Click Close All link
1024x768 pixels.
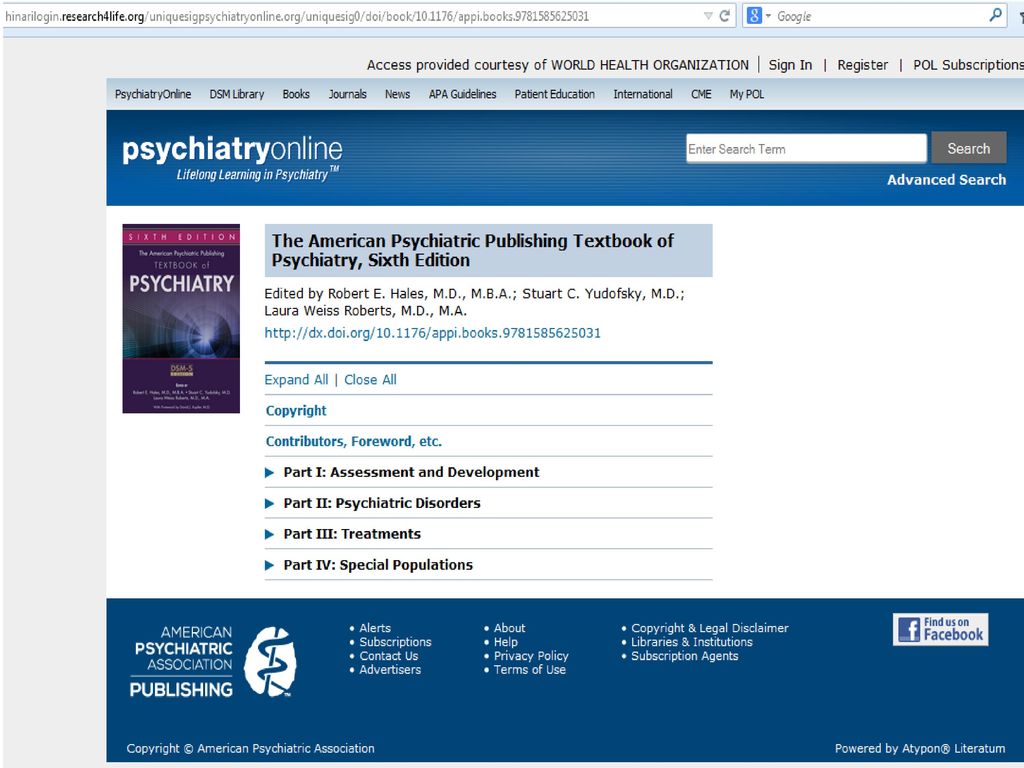pyautogui.click(x=370, y=379)
